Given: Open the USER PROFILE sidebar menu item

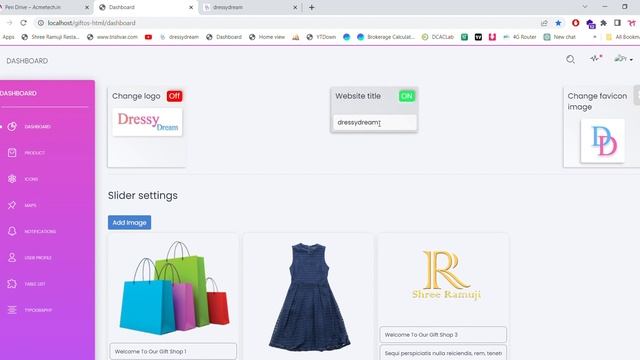Looking at the screenshot, I should tap(38, 258).
